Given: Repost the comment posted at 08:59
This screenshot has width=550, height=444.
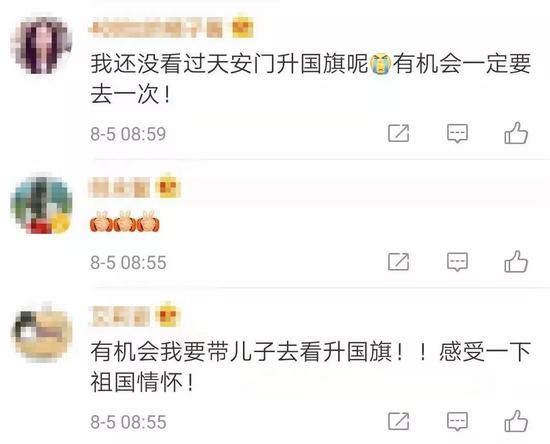Looking at the screenshot, I should (398, 133).
